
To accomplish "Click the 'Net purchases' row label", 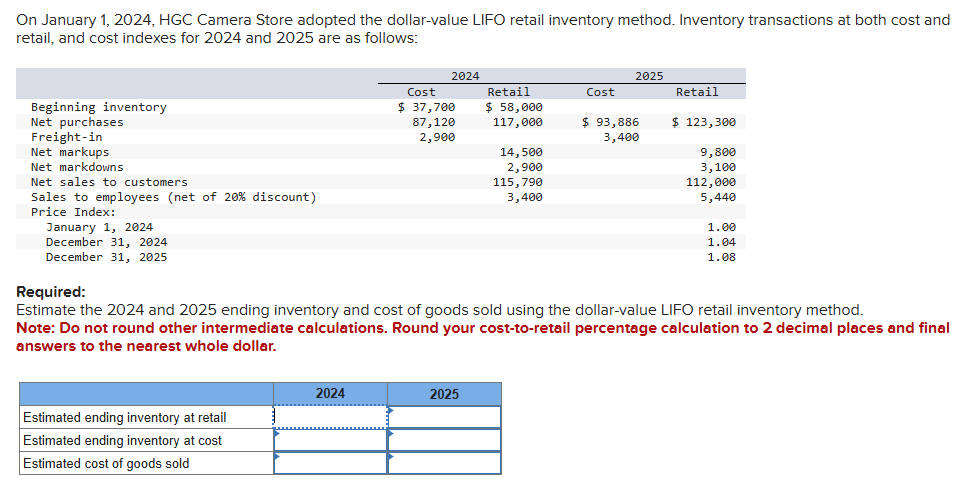I will click(77, 122).
